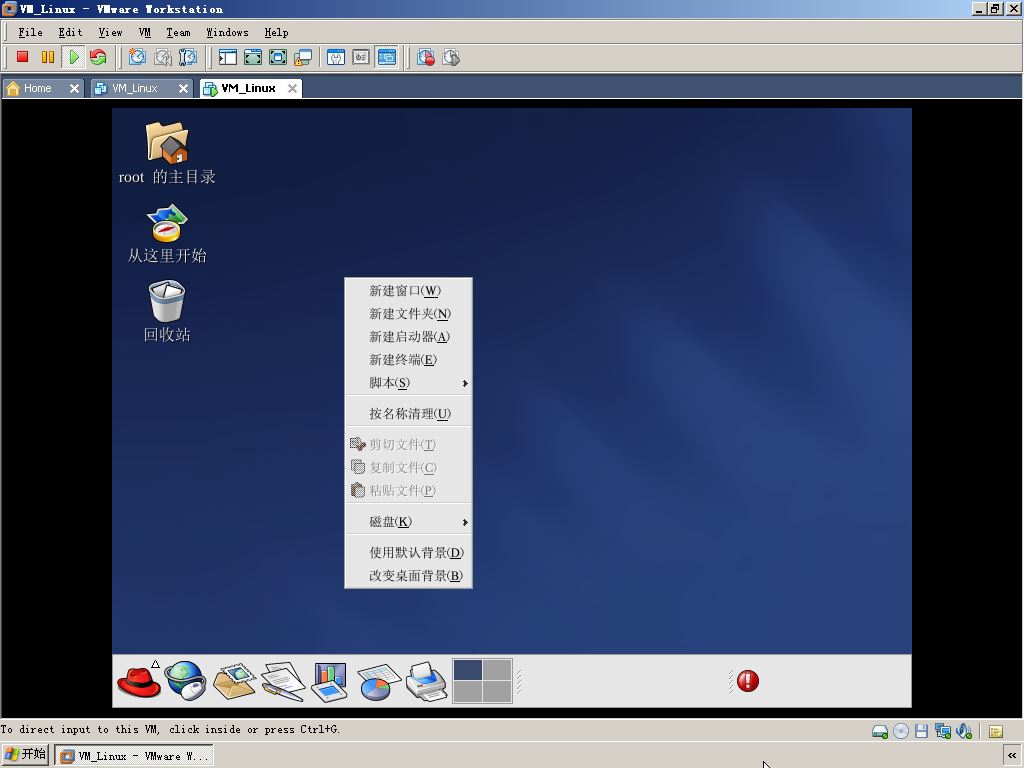Open the VM menu
The height and width of the screenshot is (768, 1024).
coord(144,32)
